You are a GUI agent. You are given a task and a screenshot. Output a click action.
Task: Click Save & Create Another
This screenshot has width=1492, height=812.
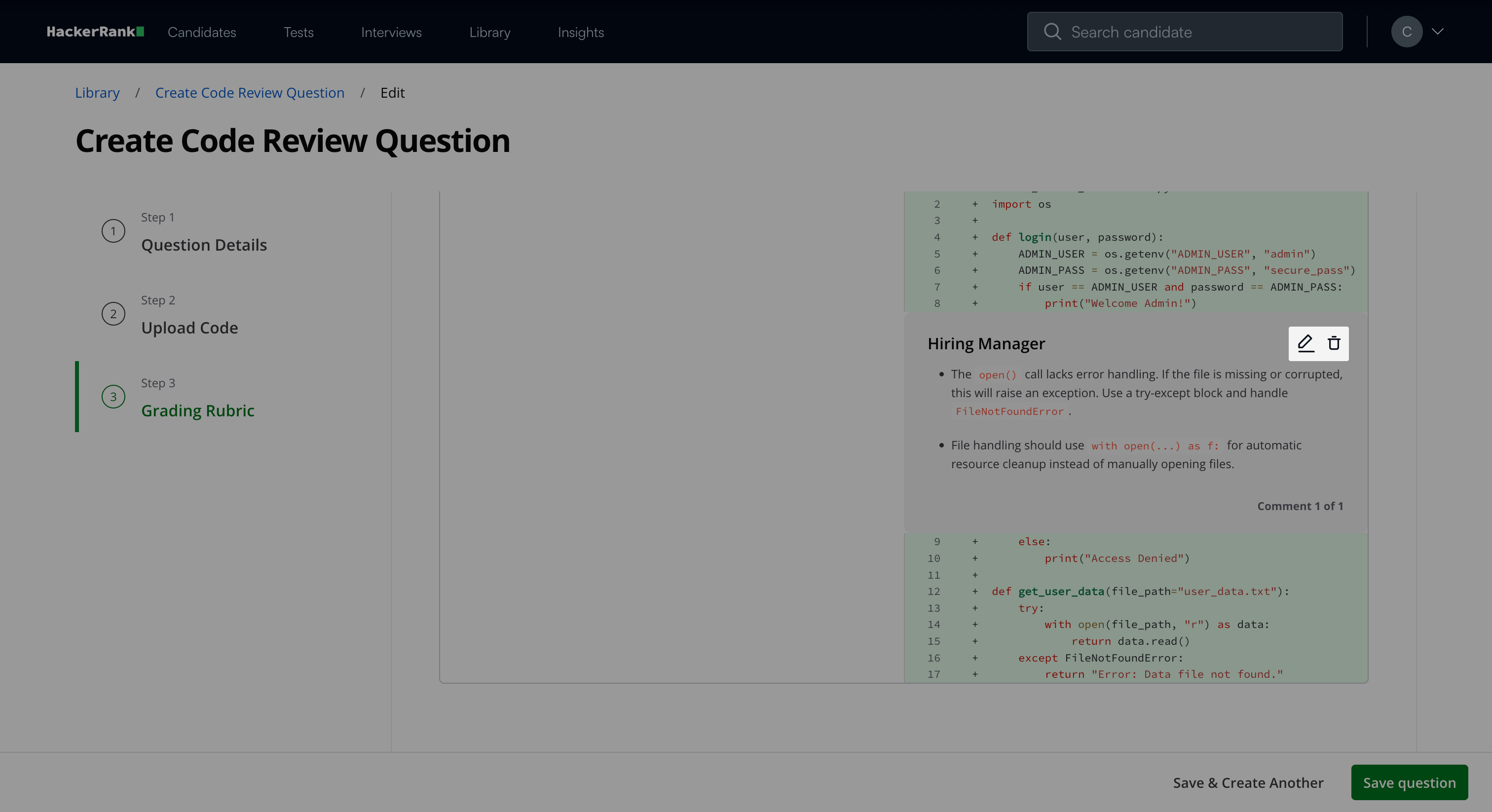[1248, 782]
